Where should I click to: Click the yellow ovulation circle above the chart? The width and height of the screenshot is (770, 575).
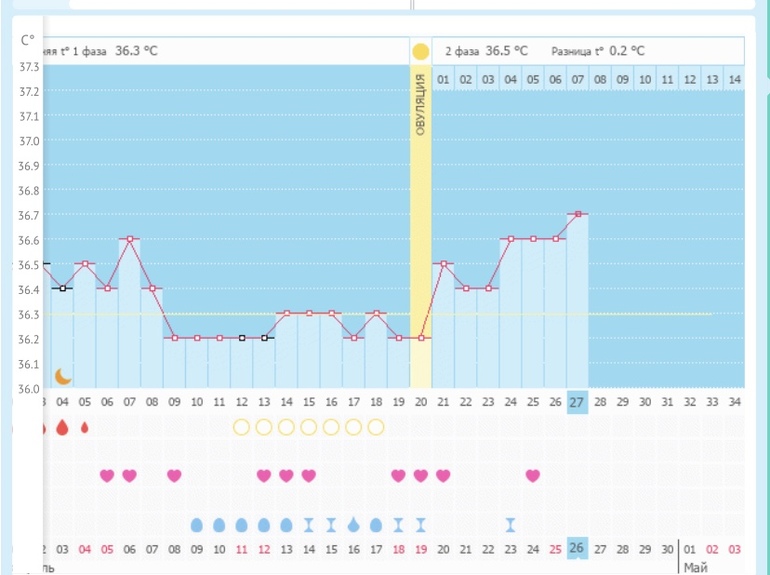click(420, 51)
